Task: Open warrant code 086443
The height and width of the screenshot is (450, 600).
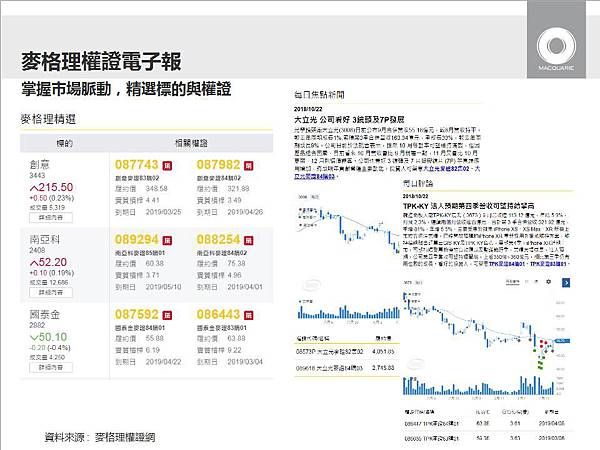Action: pos(218,315)
